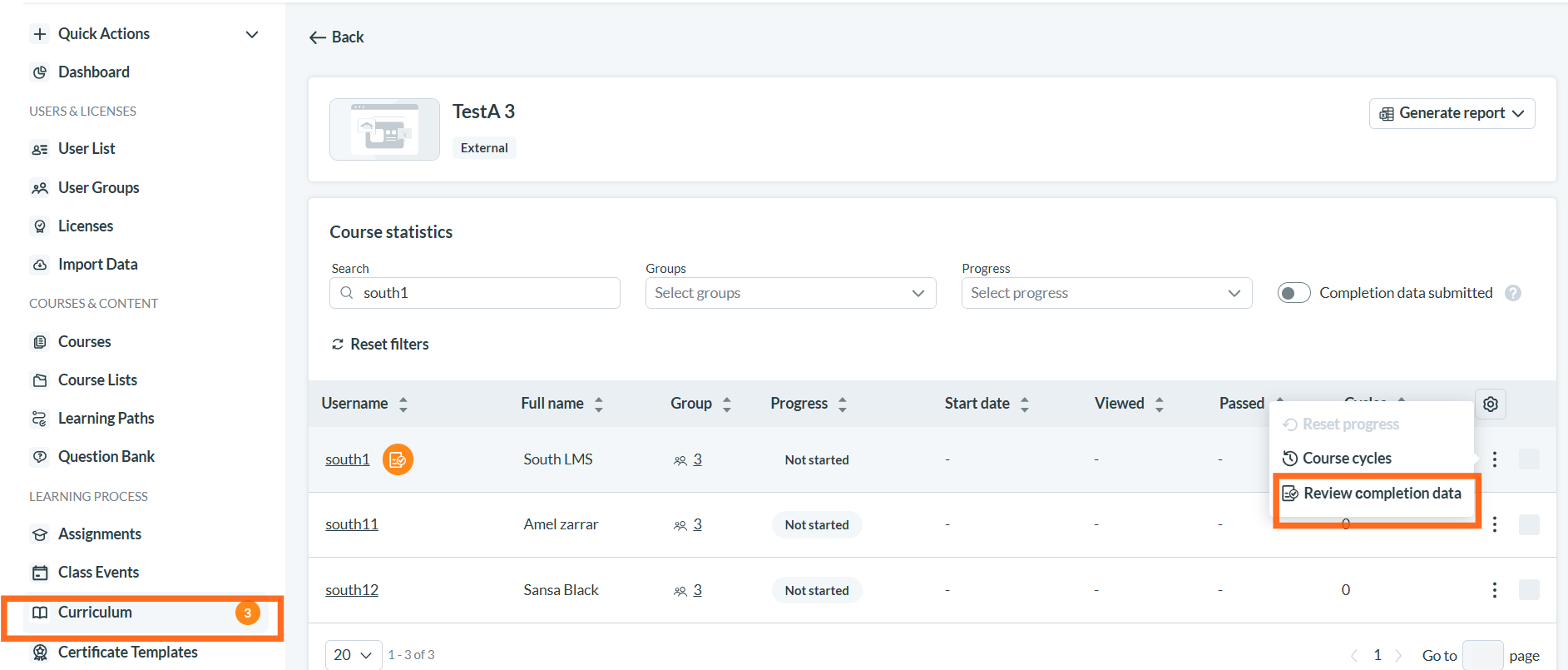
Task: Click the Learning Paths icon
Action: pyautogui.click(x=39, y=419)
